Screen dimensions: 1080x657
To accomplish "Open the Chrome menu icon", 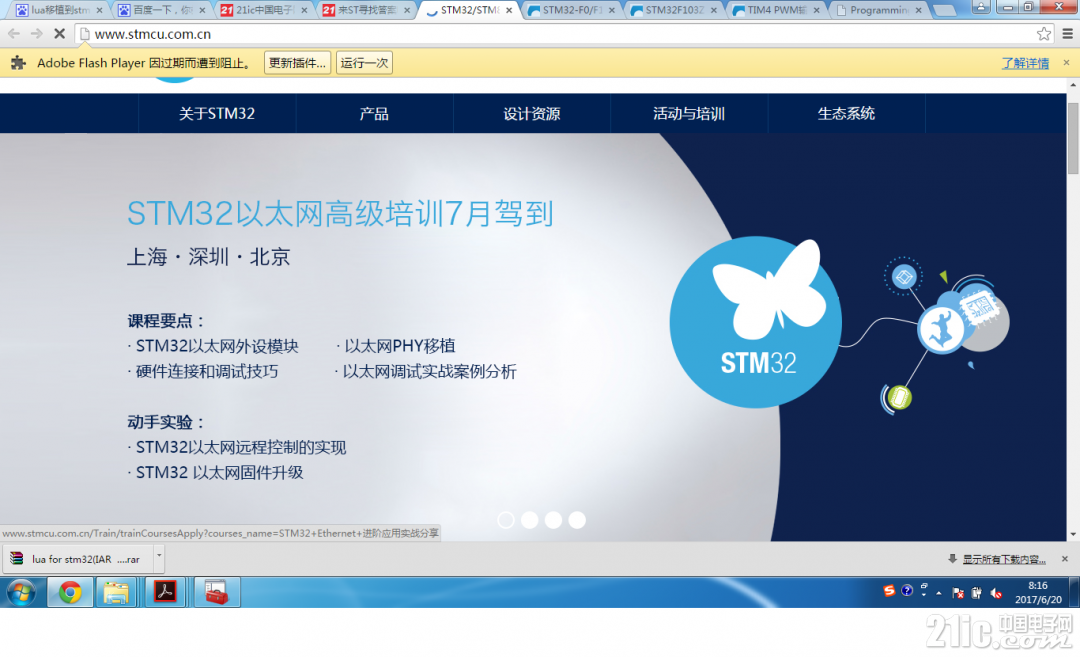I will [1068, 34].
